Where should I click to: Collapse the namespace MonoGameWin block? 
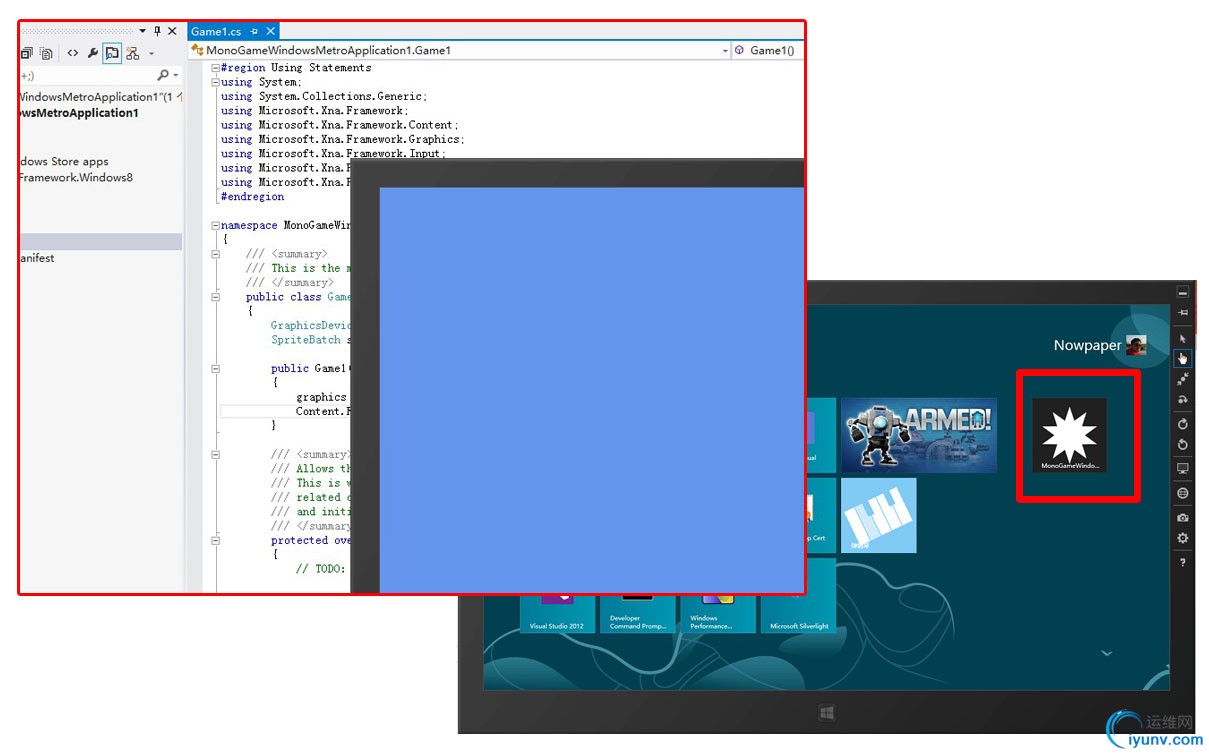coord(216,226)
